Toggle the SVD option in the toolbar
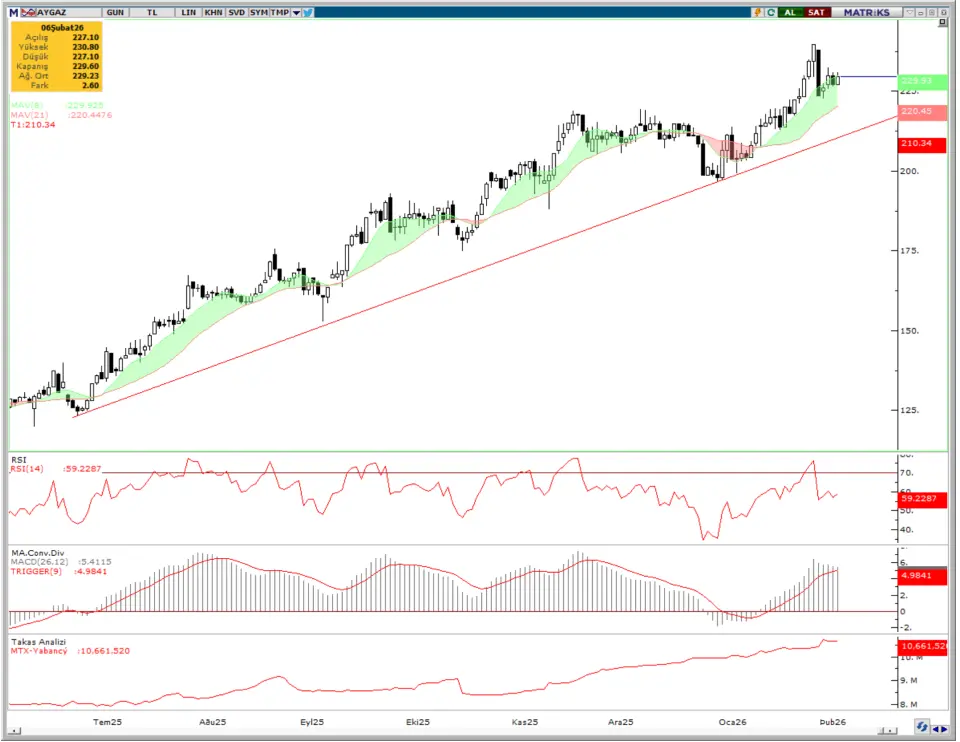960x742 pixels. [236, 12]
